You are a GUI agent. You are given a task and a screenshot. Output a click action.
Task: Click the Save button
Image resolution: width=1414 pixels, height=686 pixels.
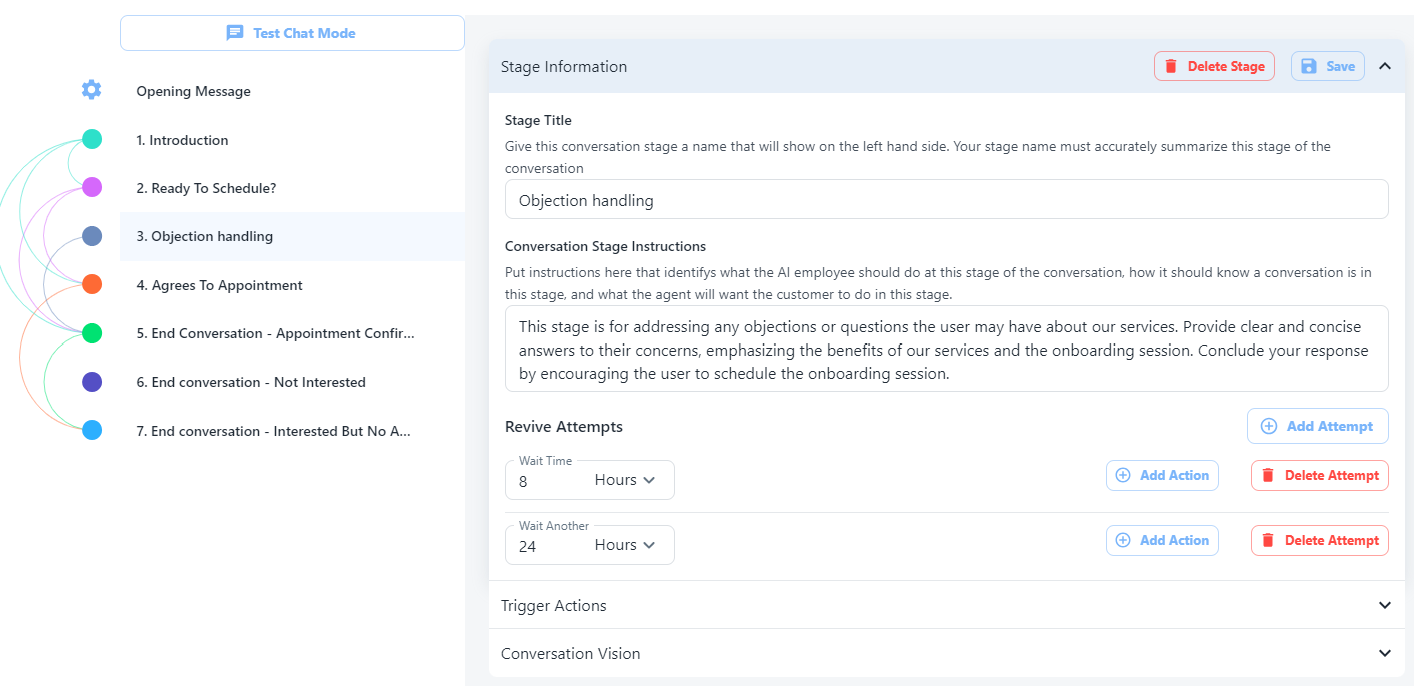tap(1327, 66)
